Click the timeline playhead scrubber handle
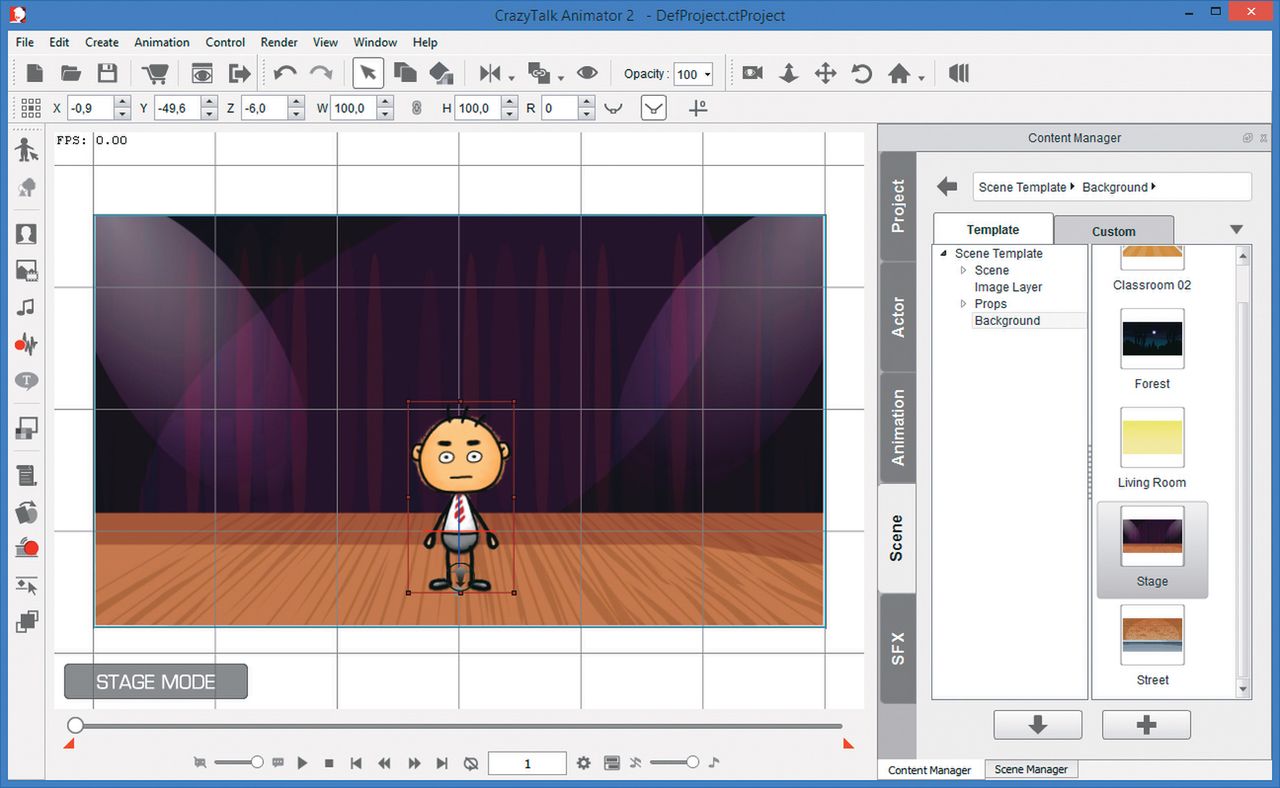This screenshot has height=788, width=1280. [x=75, y=726]
